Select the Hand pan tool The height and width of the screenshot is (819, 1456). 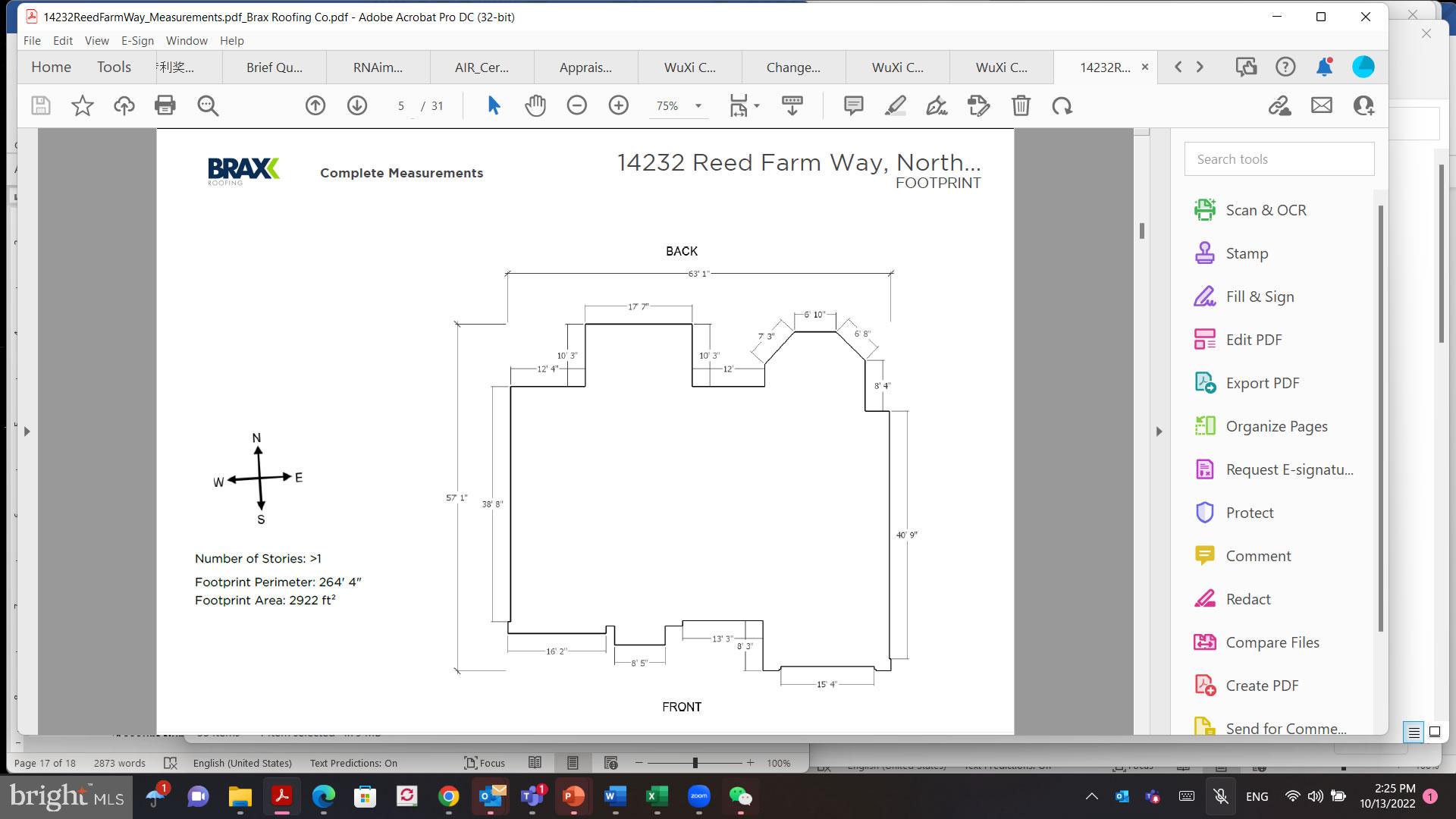click(x=535, y=105)
